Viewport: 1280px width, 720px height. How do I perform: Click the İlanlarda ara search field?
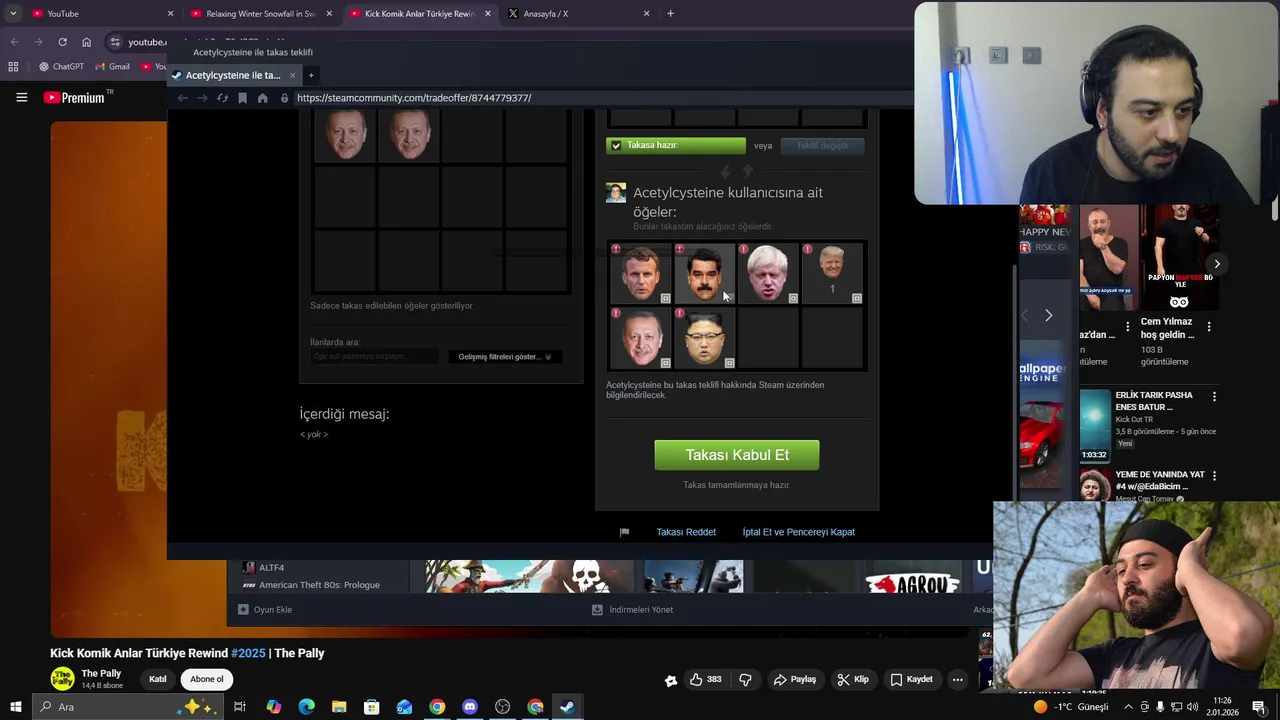tap(374, 356)
